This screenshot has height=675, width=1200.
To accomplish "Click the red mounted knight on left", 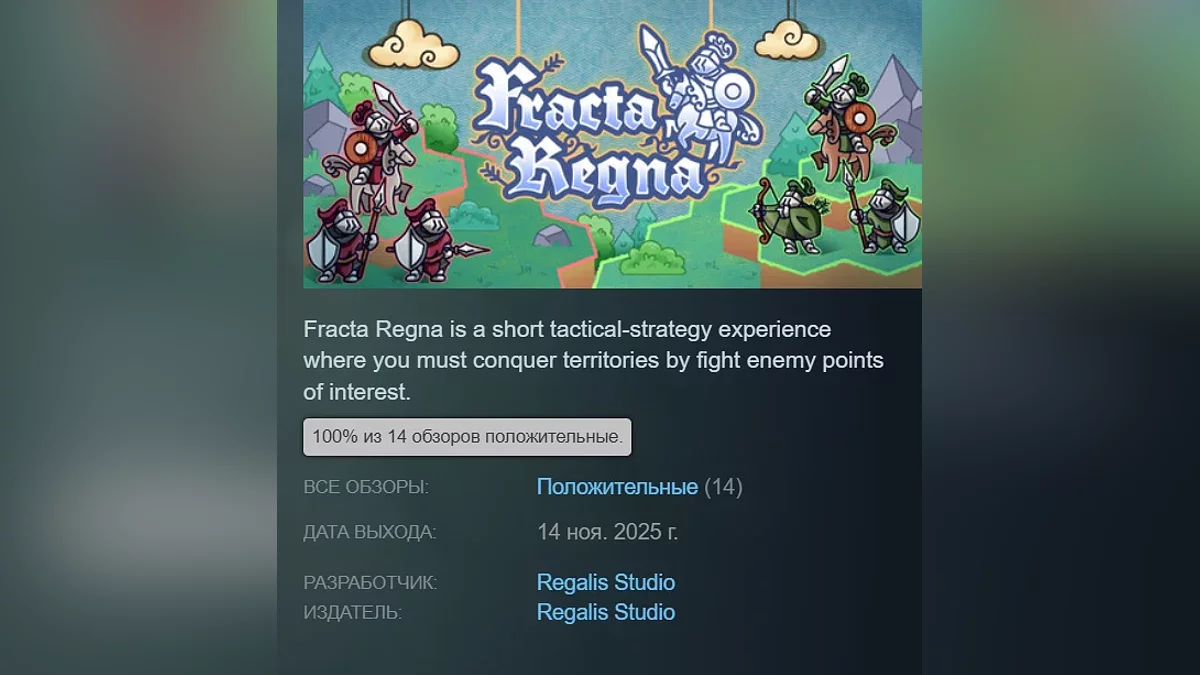I will click(380, 145).
